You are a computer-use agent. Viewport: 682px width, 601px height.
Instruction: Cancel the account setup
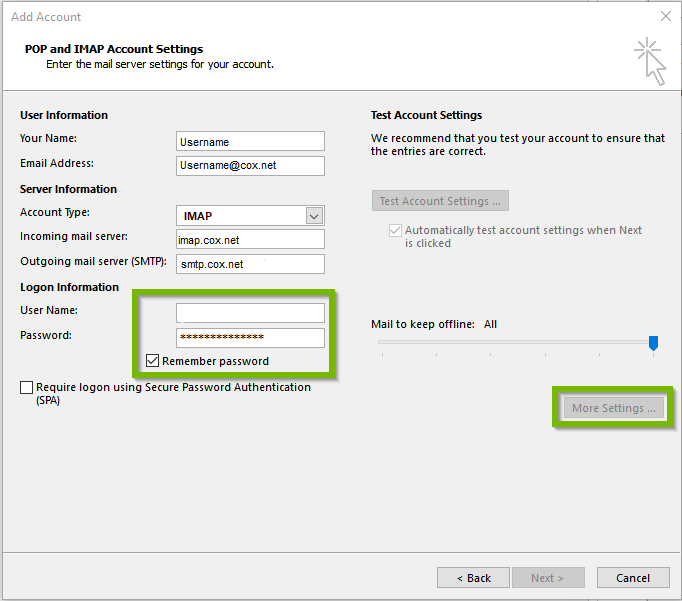tap(633, 578)
